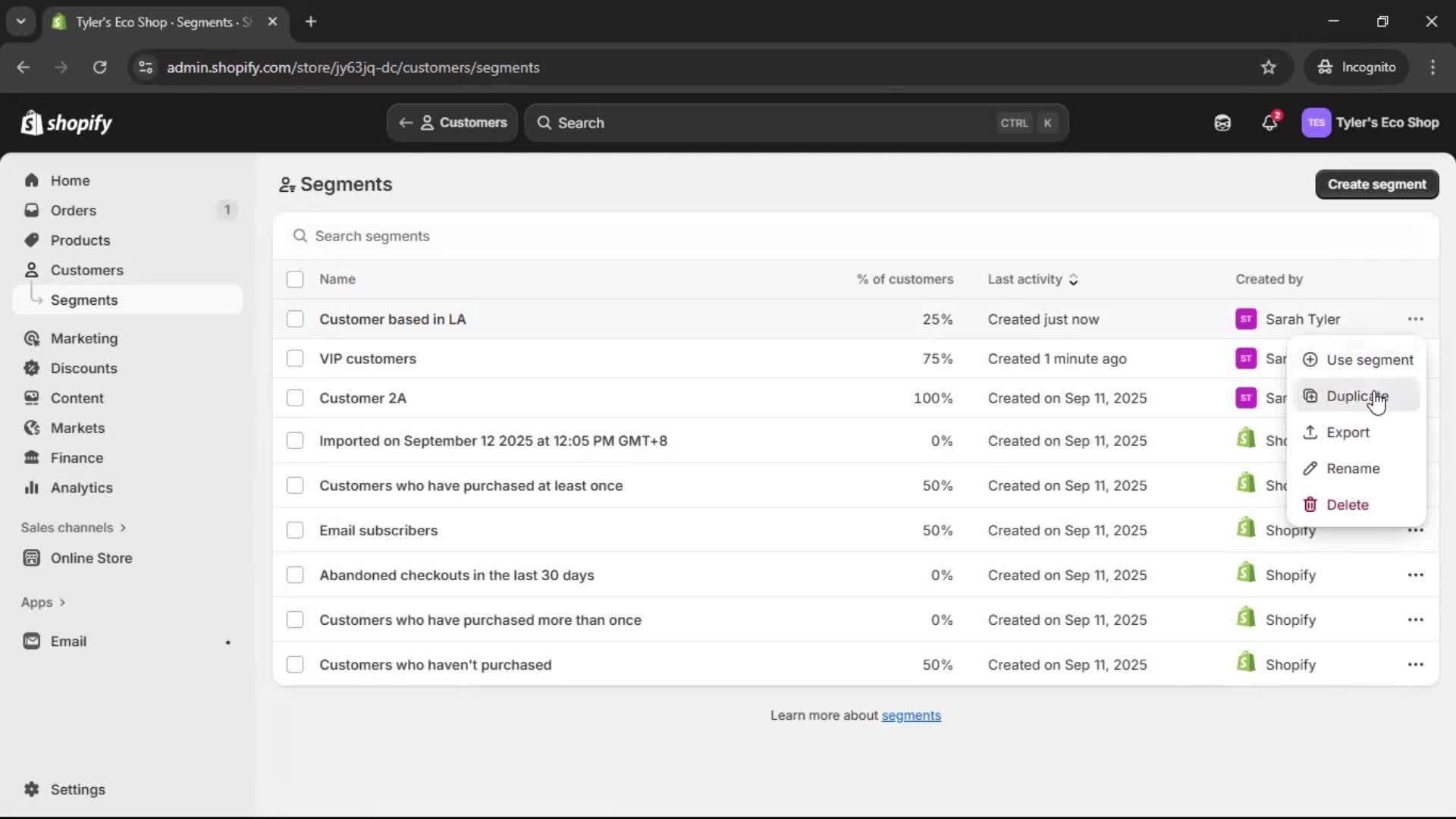
Task: Check the VIP customers segment checkbox
Action: click(295, 358)
